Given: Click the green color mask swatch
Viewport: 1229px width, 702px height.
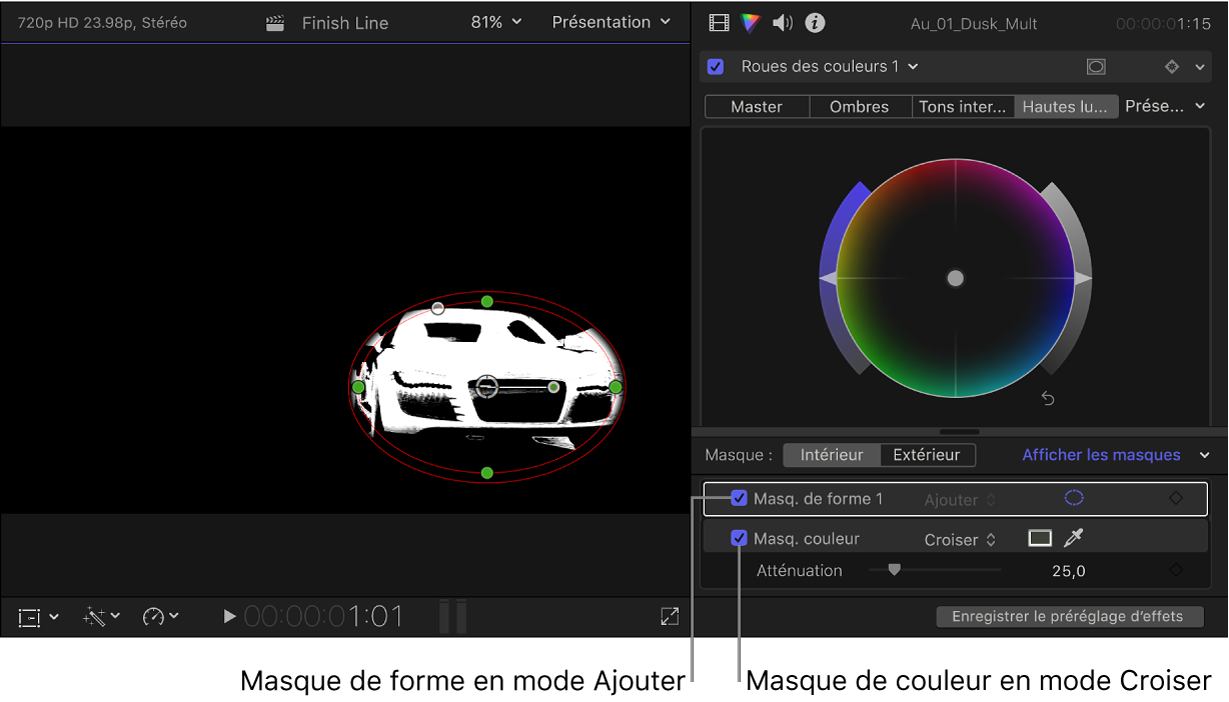Looking at the screenshot, I should 1039,538.
